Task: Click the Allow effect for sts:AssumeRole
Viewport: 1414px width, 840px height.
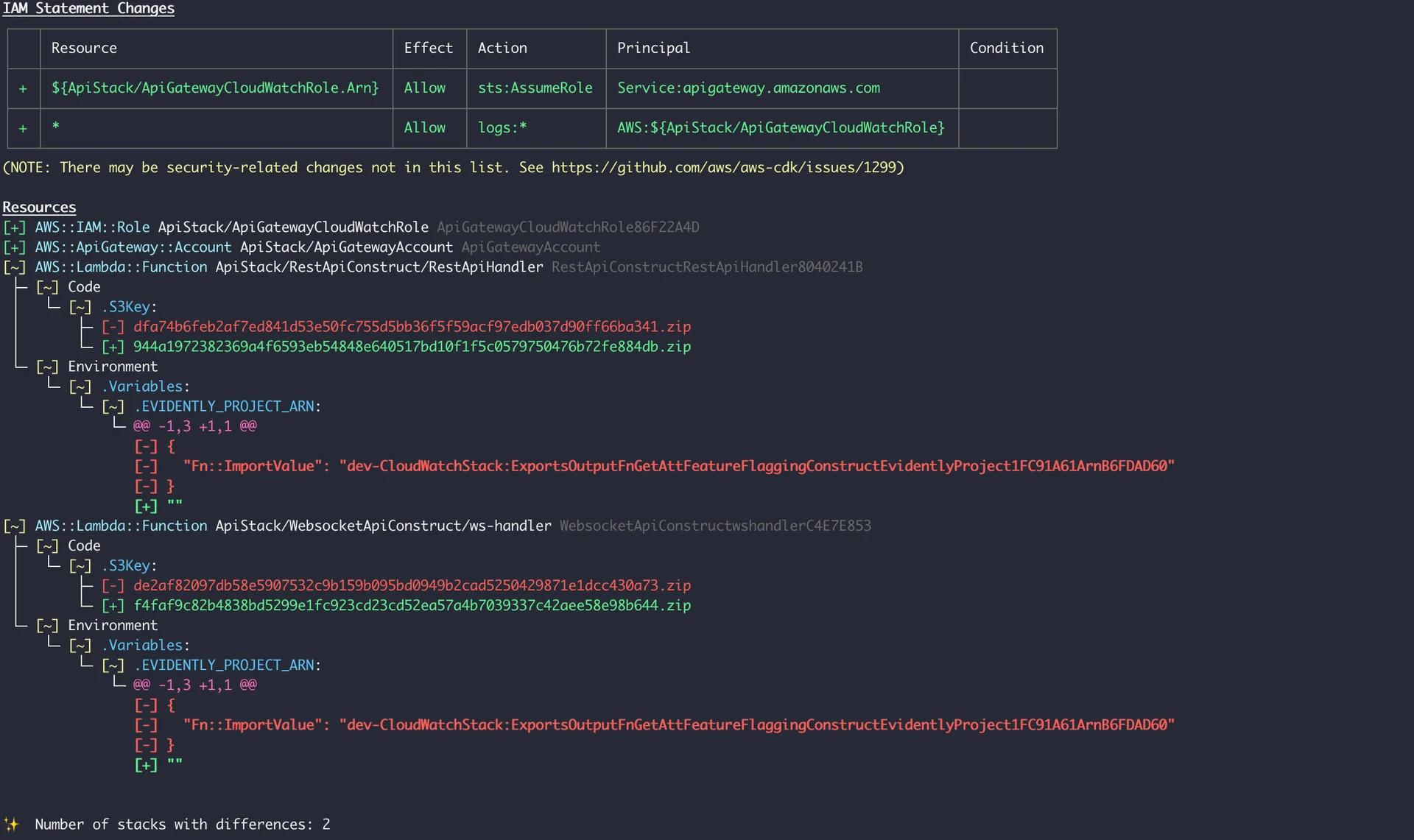Action: (424, 88)
